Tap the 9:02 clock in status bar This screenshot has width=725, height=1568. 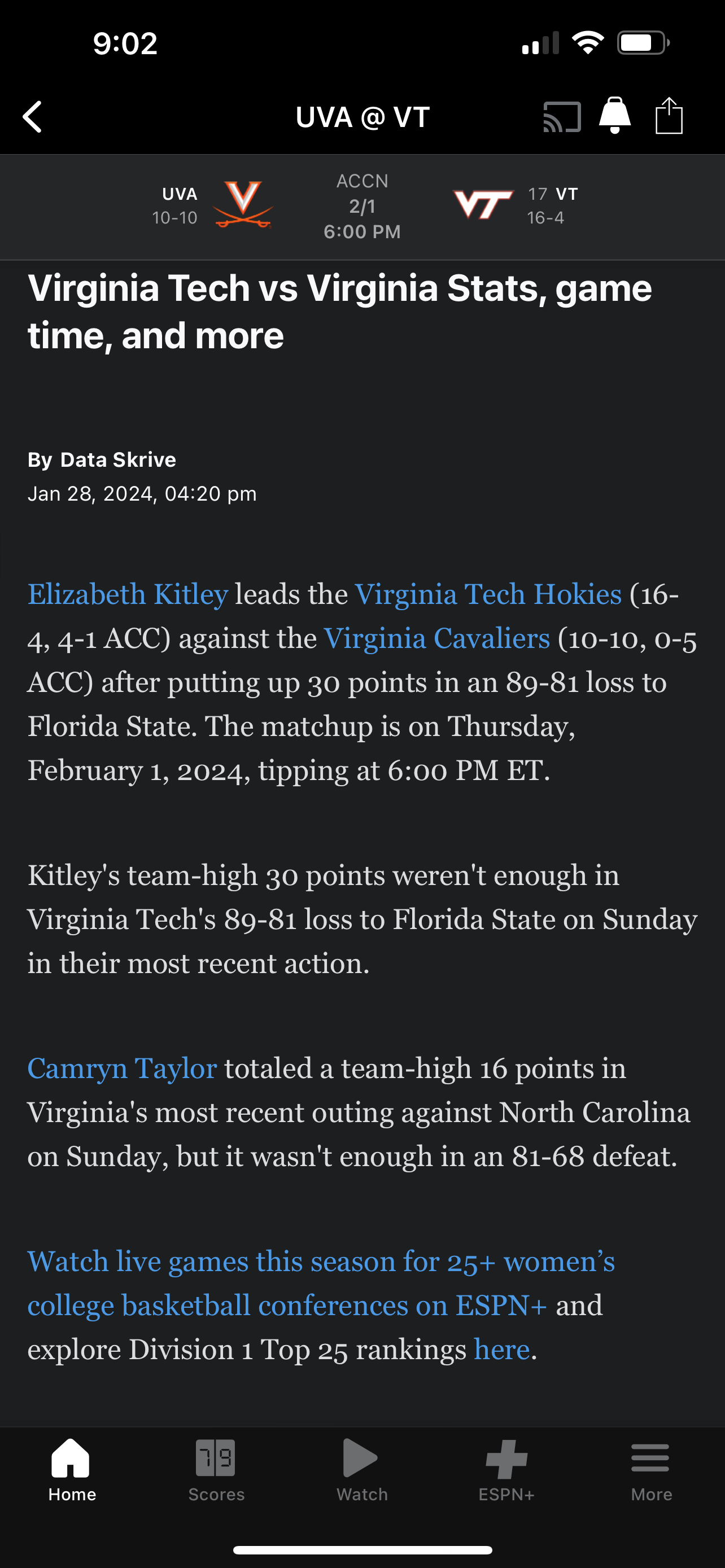tap(124, 41)
